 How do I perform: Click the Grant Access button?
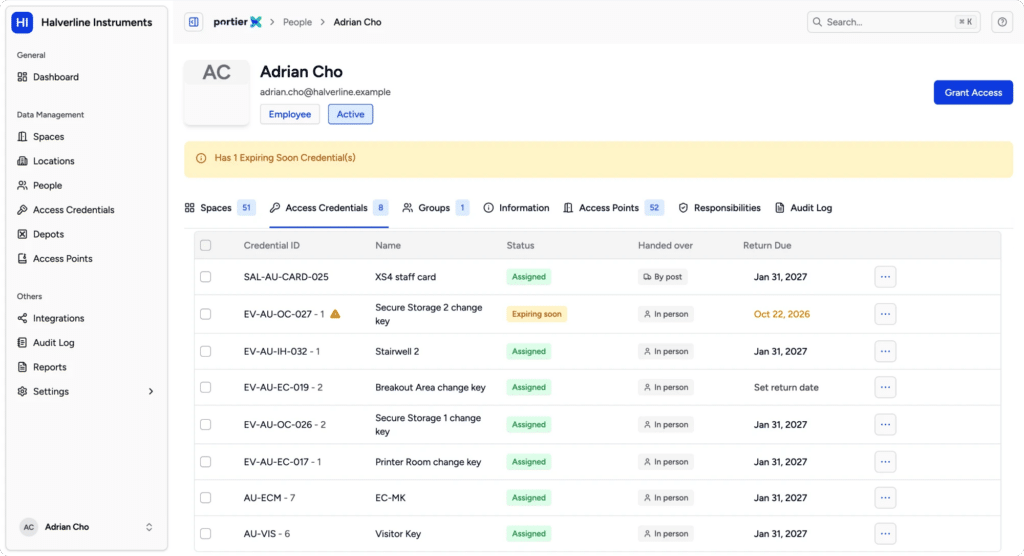(973, 93)
